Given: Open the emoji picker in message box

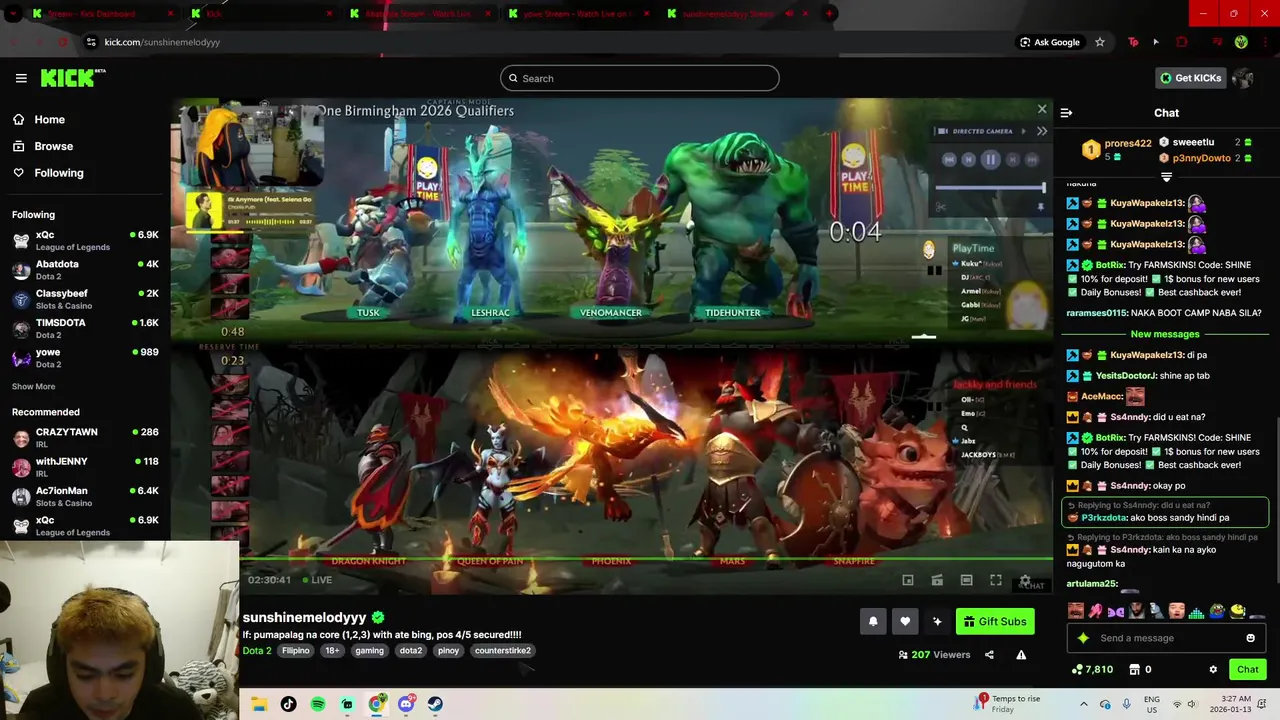Looking at the screenshot, I should coord(1250,638).
